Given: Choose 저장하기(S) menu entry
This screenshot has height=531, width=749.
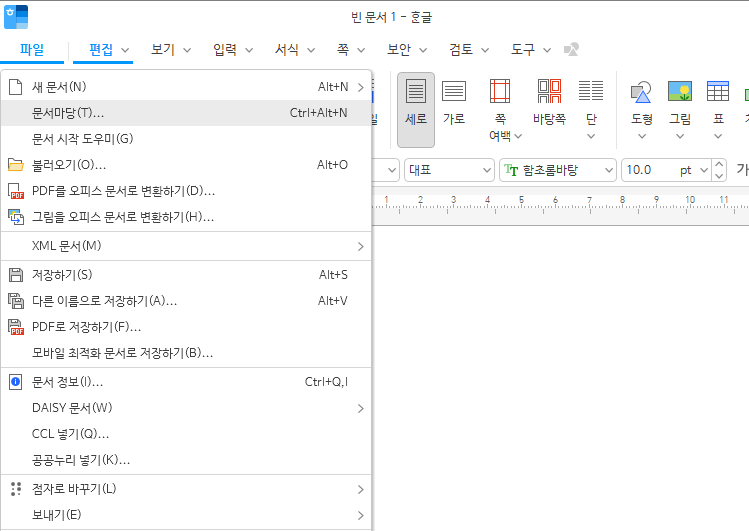Looking at the screenshot, I should [x=186, y=275].
